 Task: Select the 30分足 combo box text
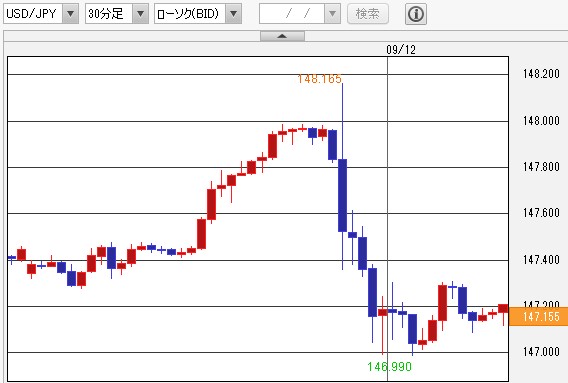click(x=106, y=14)
